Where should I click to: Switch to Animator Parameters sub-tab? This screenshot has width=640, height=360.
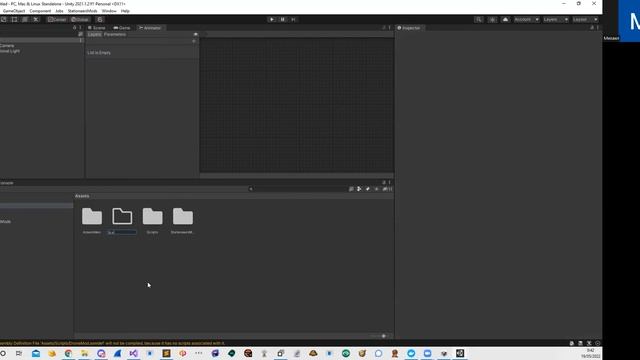pyautogui.click(x=115, y=34)
